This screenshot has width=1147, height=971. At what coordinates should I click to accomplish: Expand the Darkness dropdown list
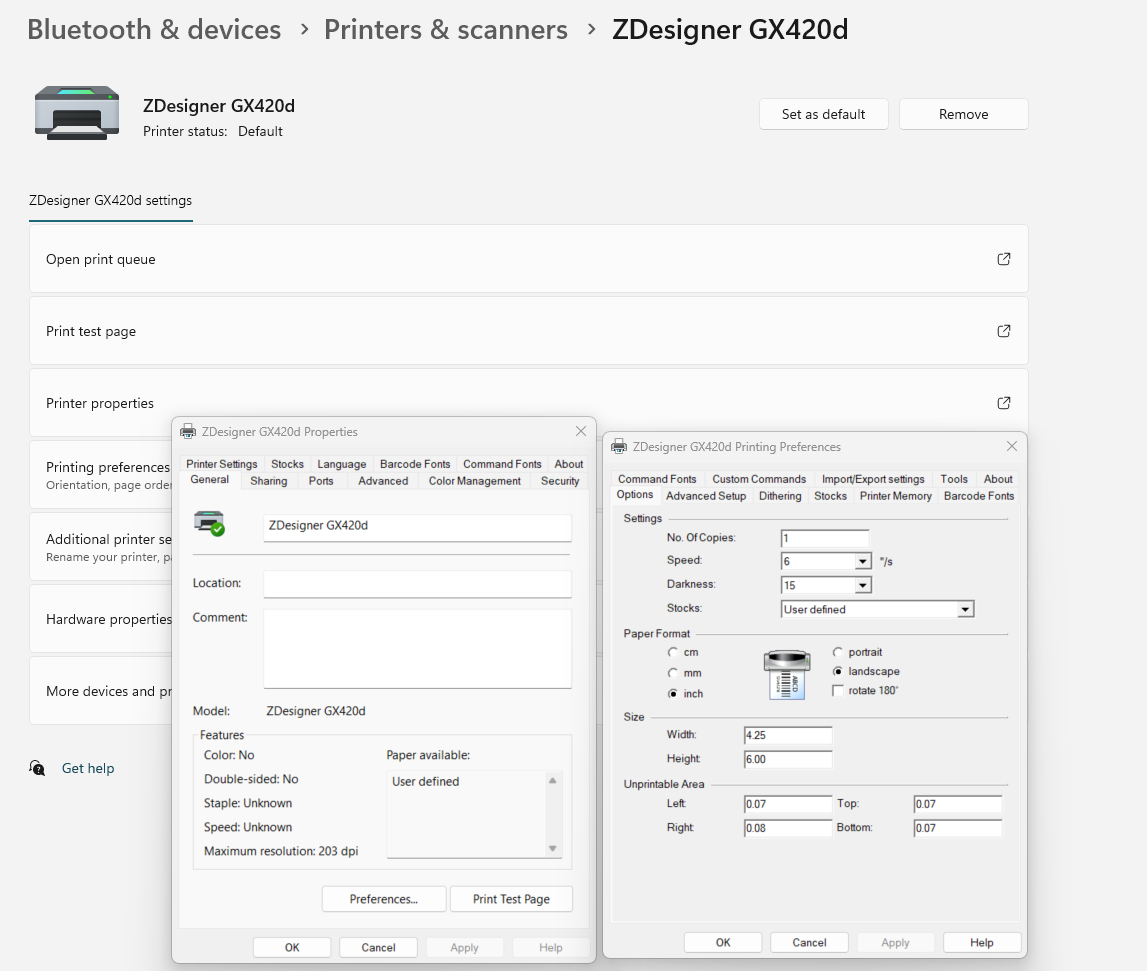(863, 585)
